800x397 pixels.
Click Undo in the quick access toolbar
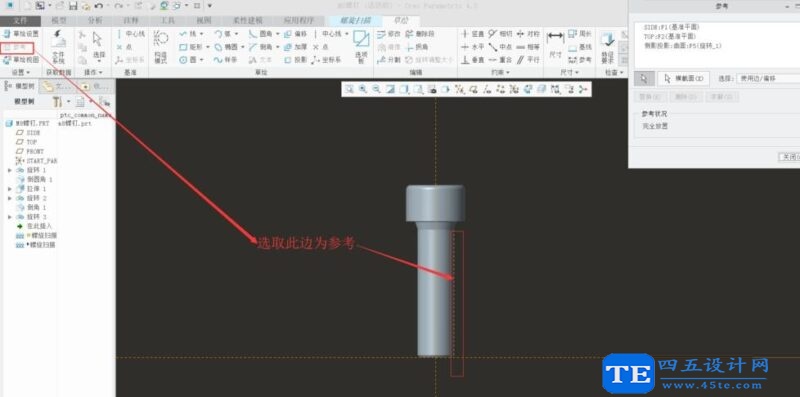point(98,6)
